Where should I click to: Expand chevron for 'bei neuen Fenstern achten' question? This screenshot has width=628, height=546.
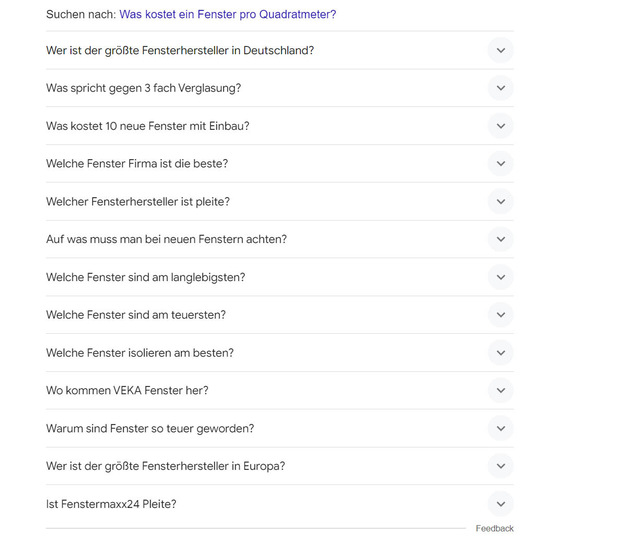click(x=501, y=240)
